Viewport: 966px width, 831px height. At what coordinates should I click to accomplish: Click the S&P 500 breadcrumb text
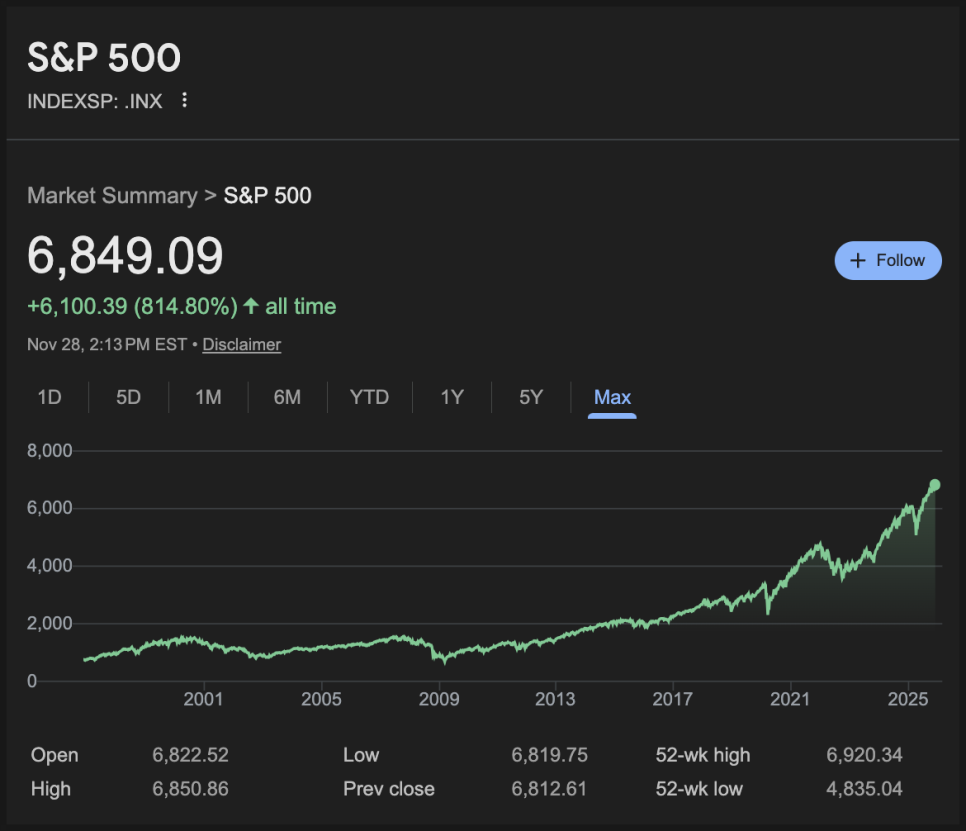point(267,195)
